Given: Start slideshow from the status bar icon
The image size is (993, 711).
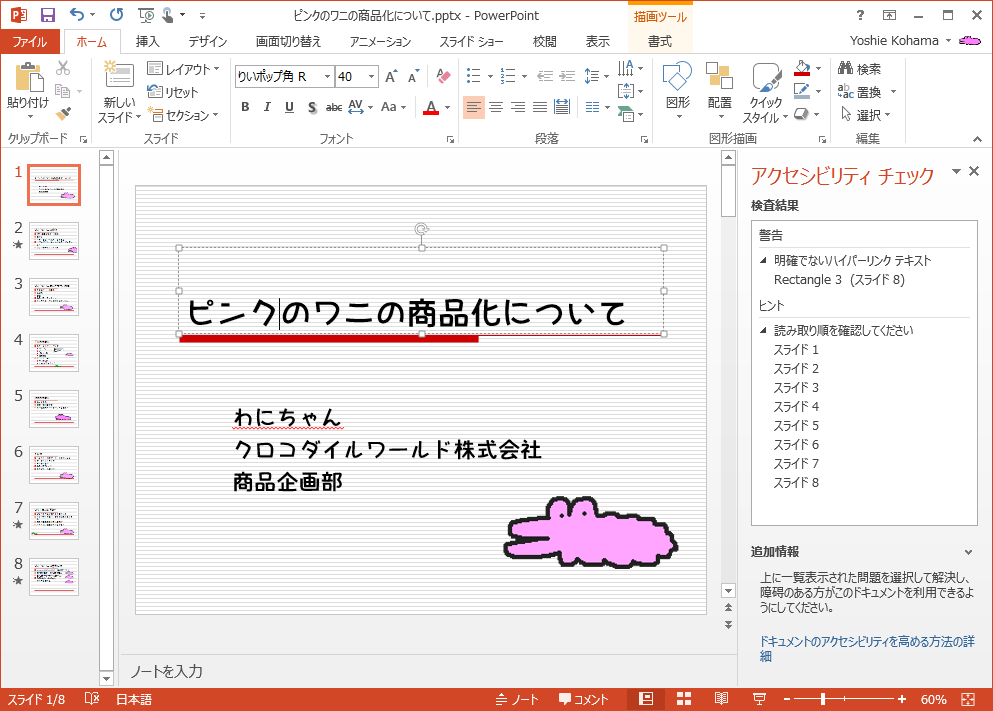Looking at the screenshot, I should pos(759,699).
